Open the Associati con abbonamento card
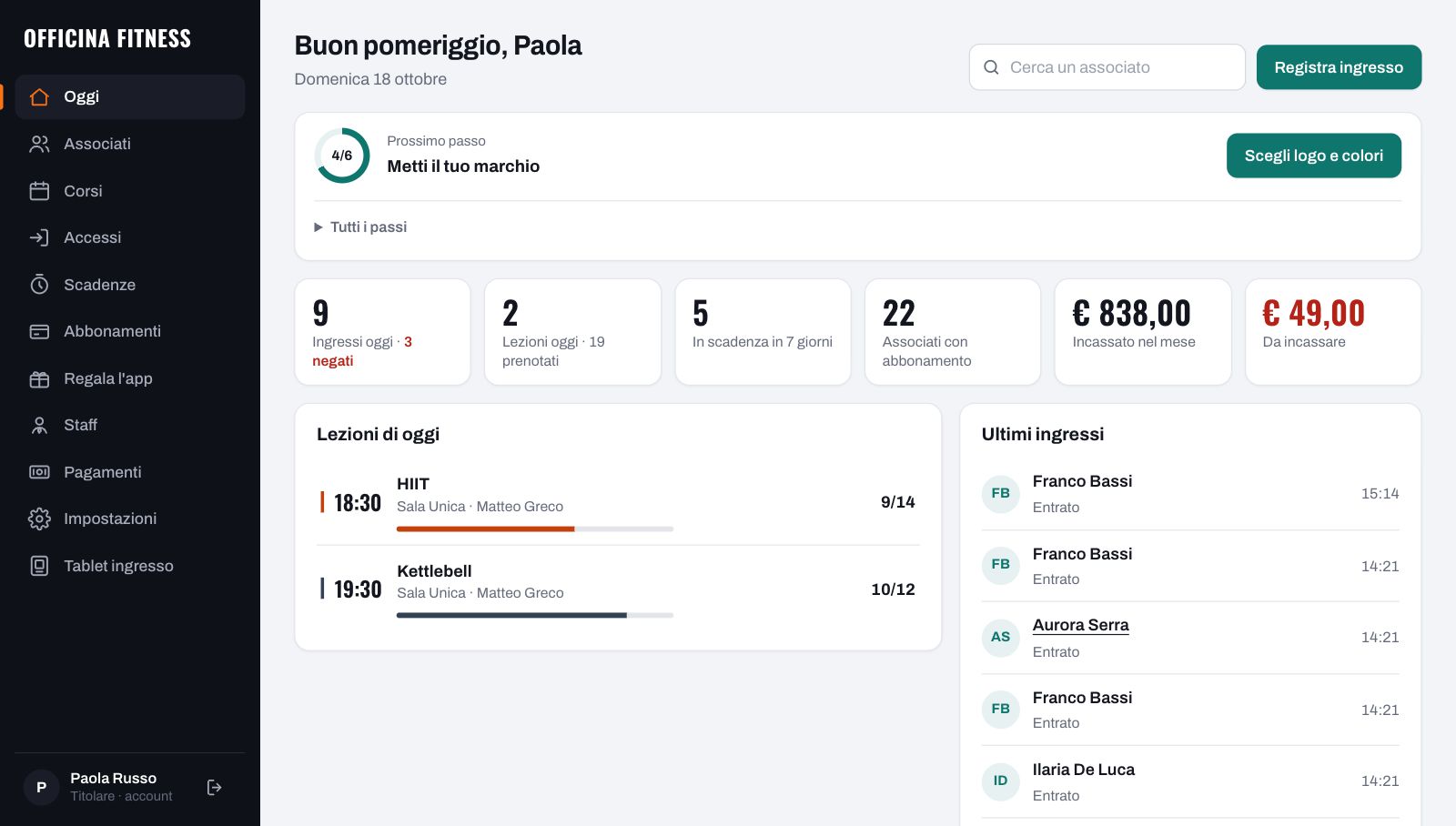The height and width of the screenshot is (826, 1456). point(953,332)
